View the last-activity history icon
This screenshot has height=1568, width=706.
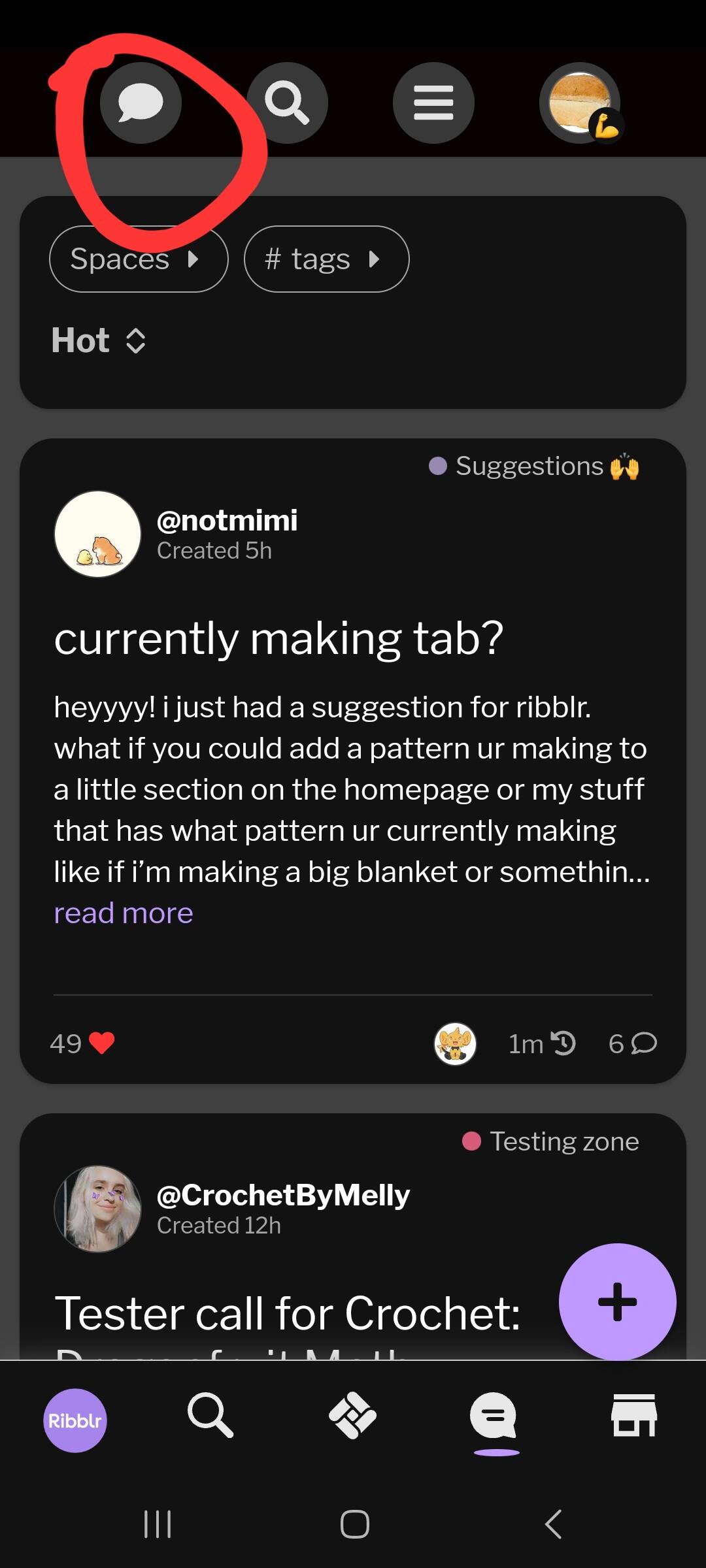click(563, 1043)
